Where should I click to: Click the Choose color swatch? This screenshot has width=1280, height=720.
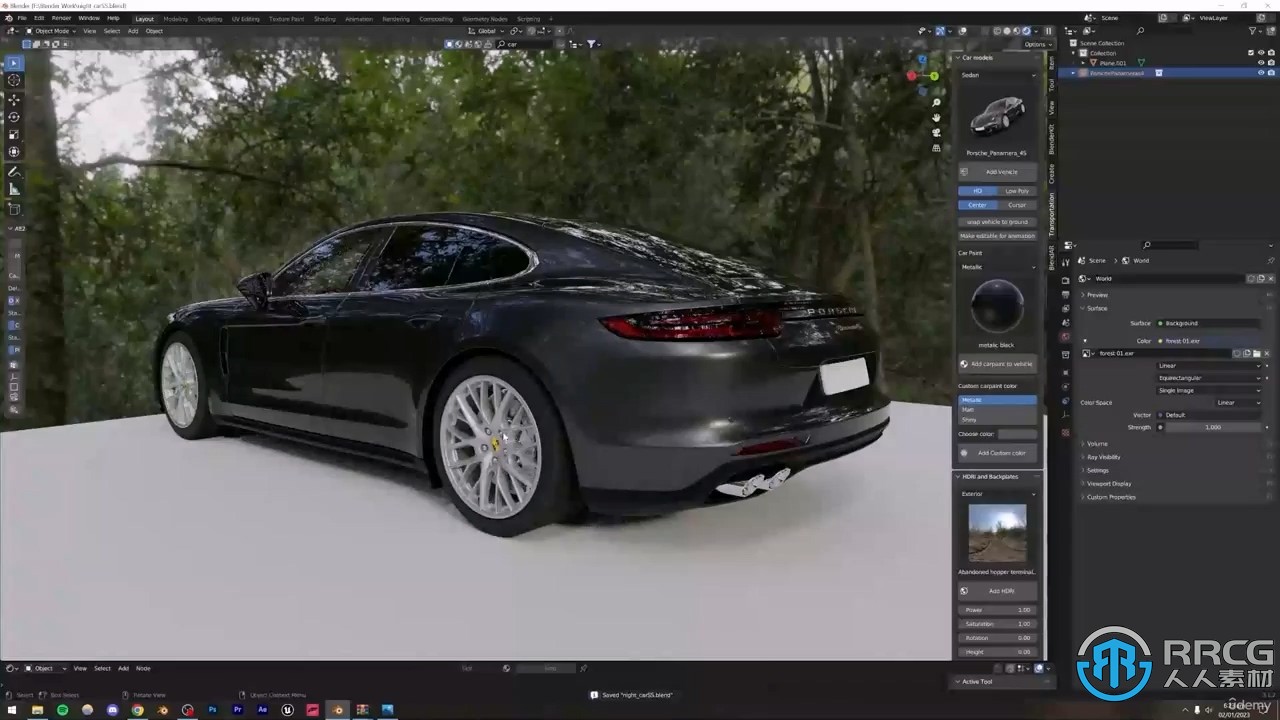[1017, 434]
